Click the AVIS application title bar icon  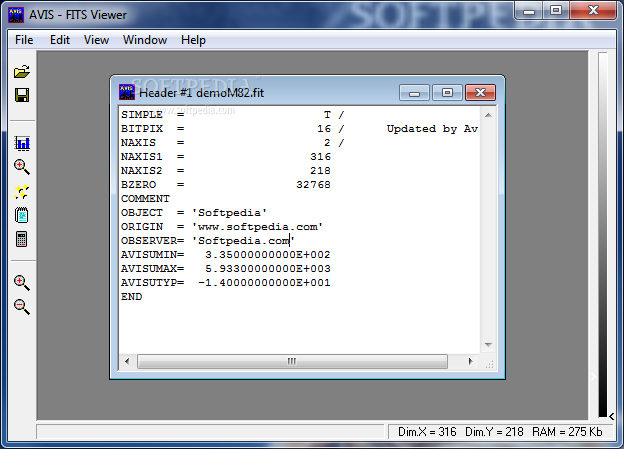[16, 15]
